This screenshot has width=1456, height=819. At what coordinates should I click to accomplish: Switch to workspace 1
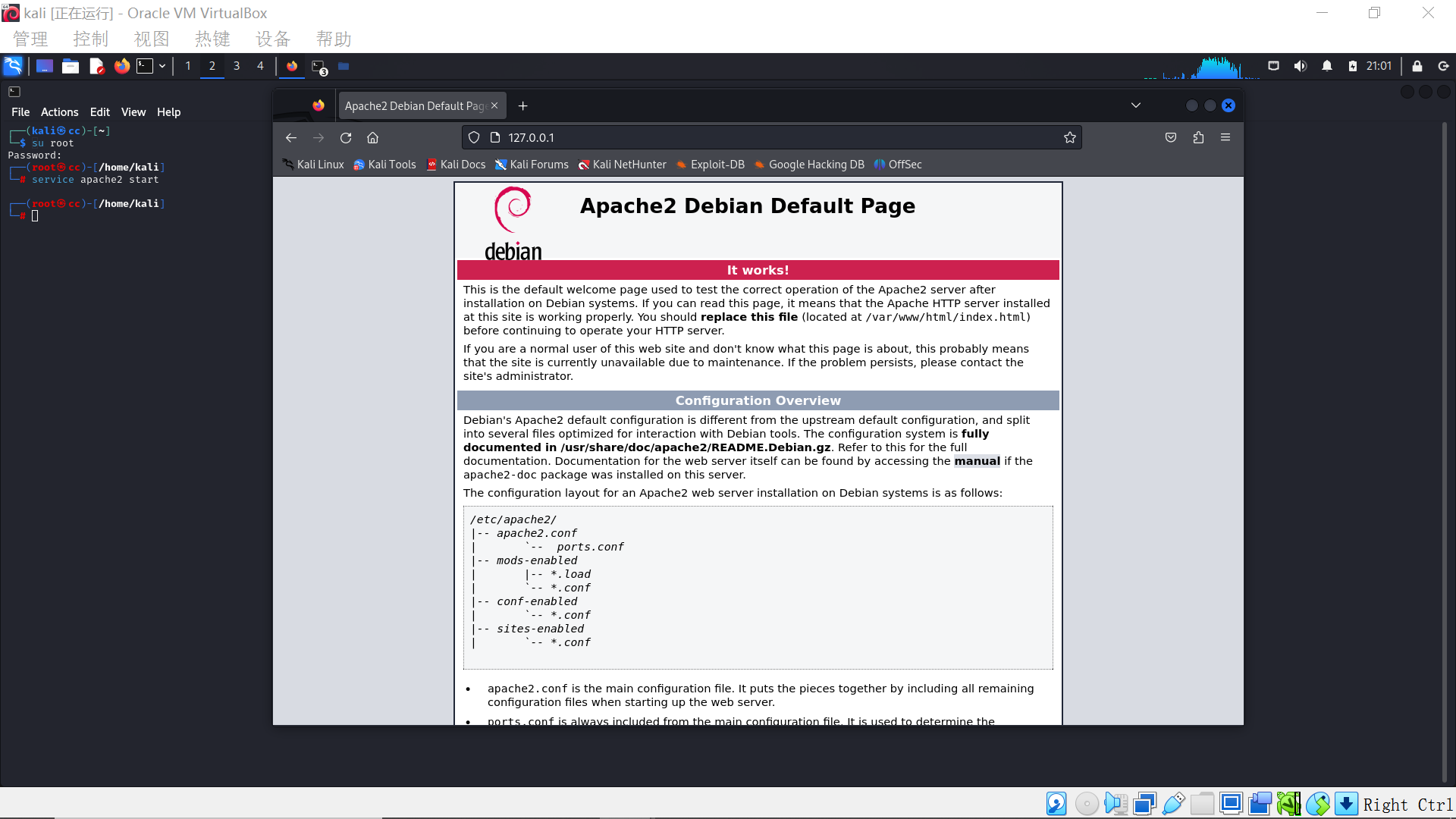pyautogui.click(x=188, y=66)
